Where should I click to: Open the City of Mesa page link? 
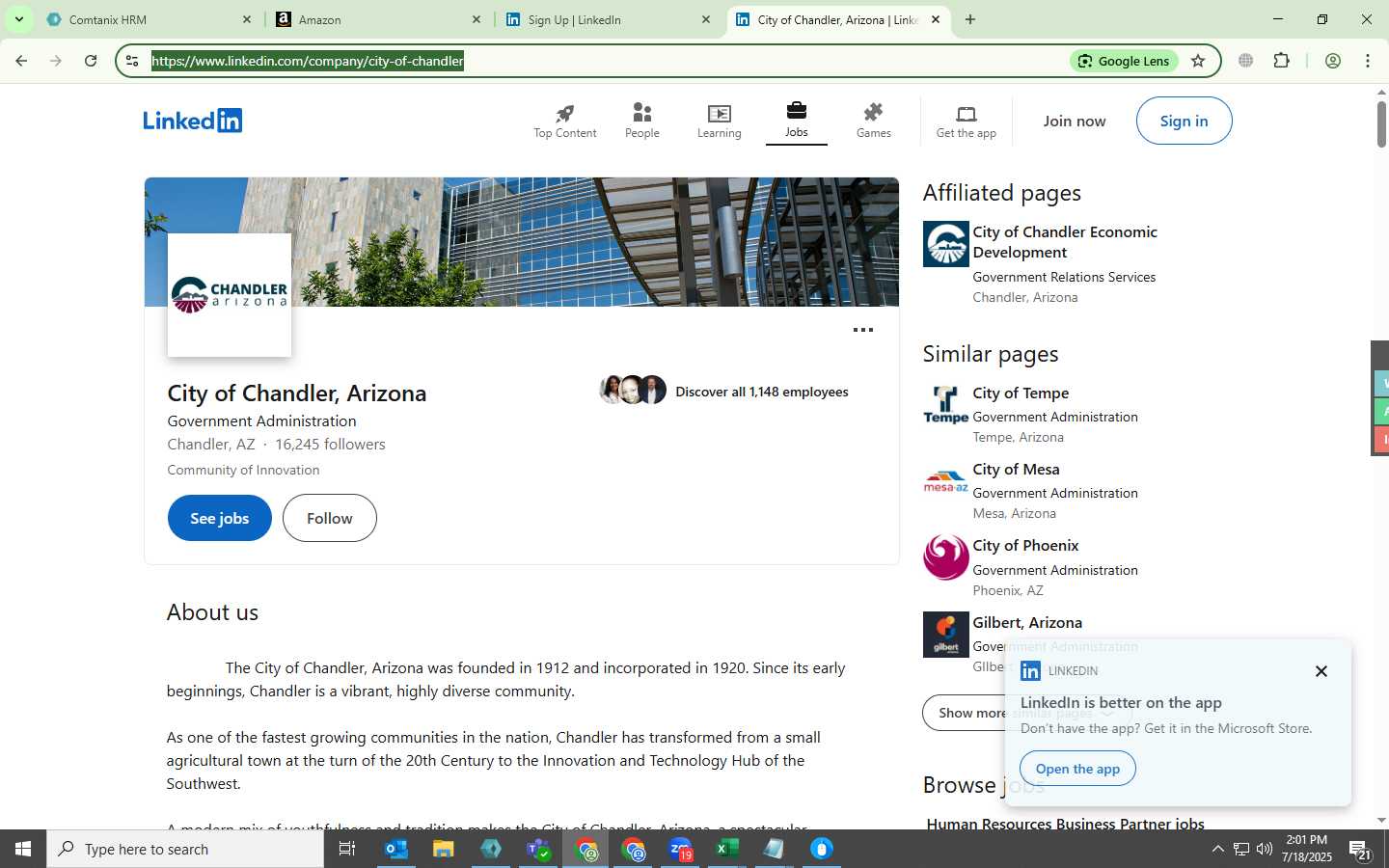coord(1016,469)
